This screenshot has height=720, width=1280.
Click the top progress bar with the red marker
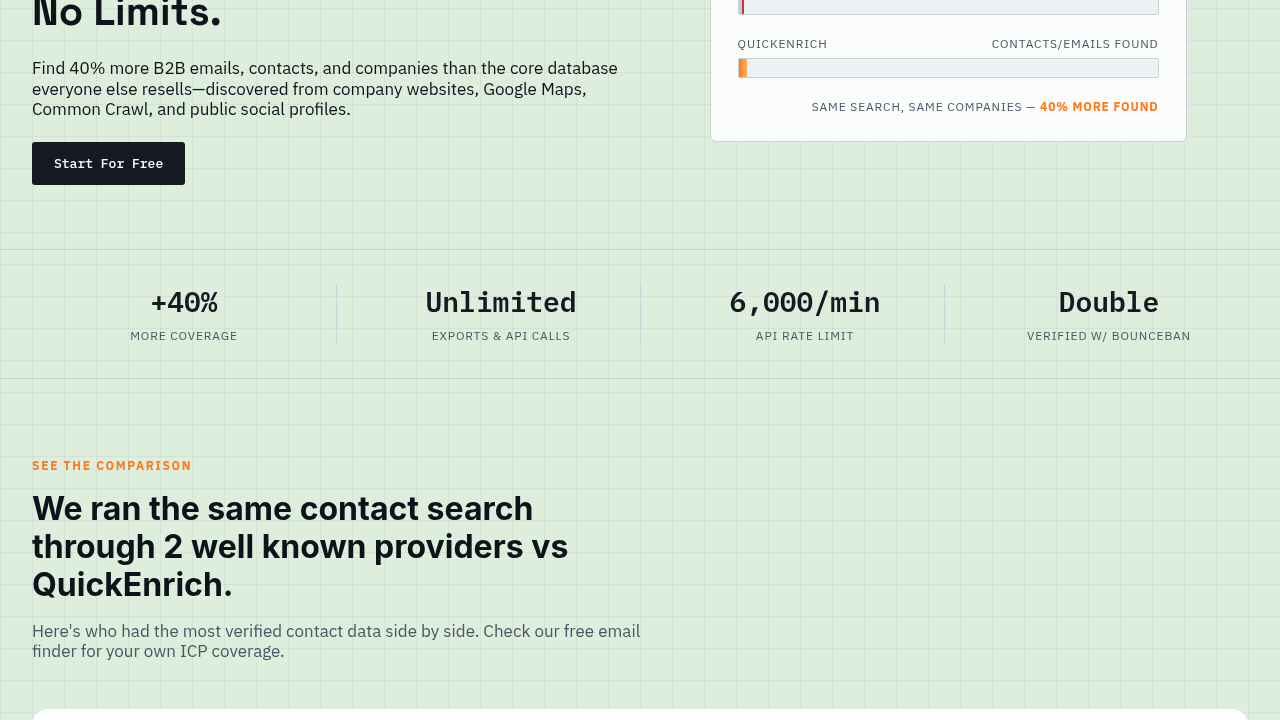point(948,7)
